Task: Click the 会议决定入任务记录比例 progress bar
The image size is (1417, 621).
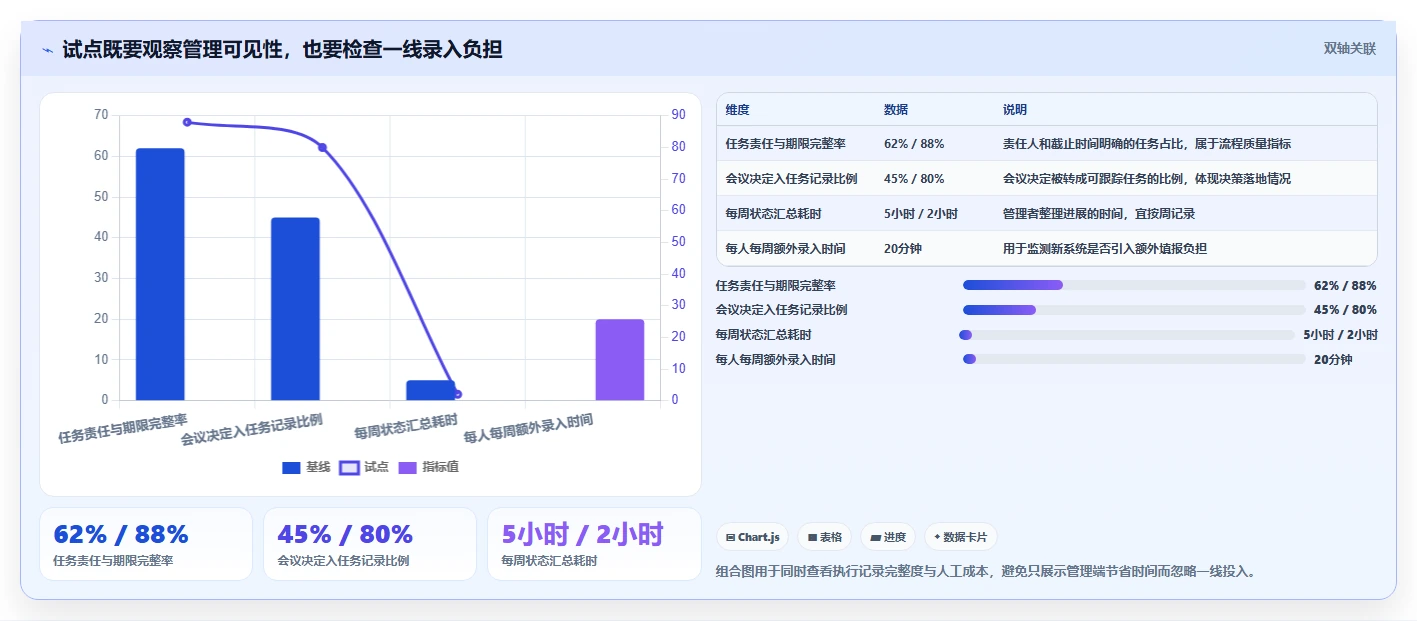Action: 1134,310
